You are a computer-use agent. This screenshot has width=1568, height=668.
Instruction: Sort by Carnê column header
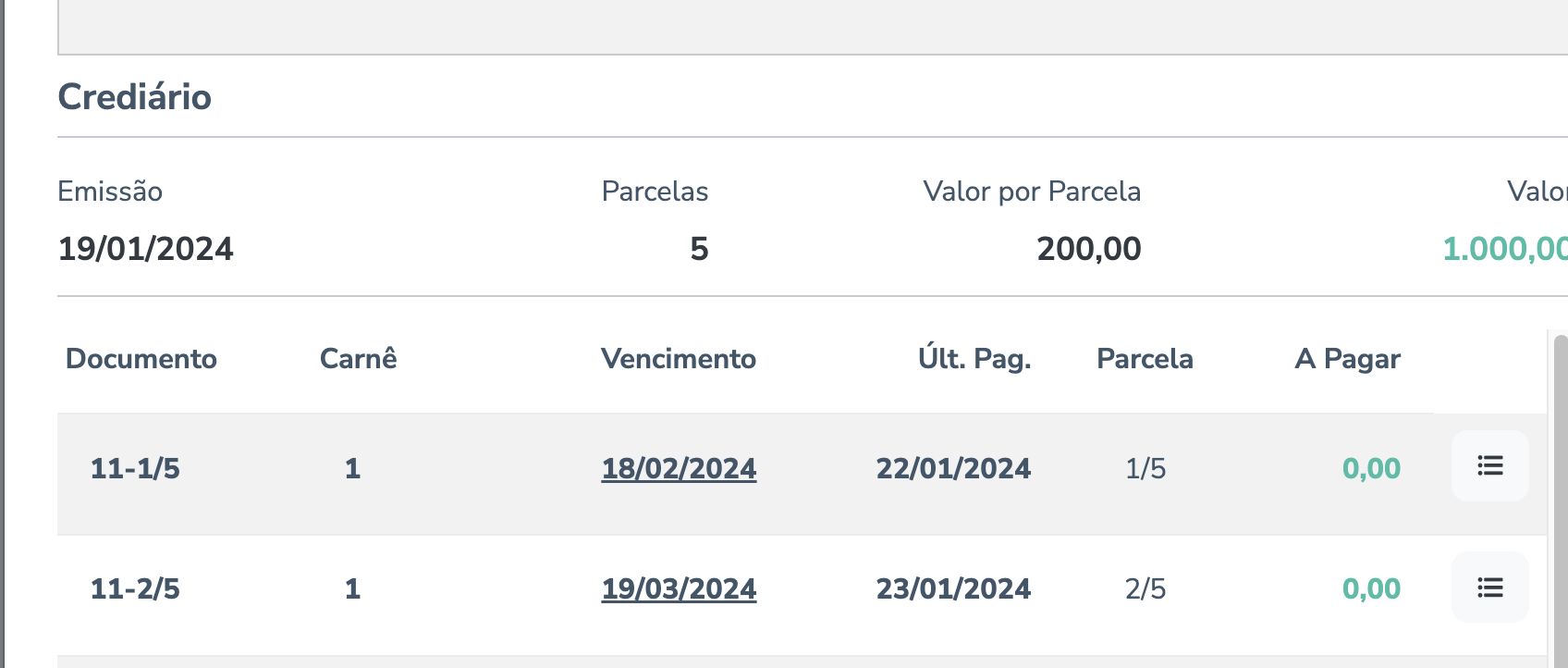358,359
